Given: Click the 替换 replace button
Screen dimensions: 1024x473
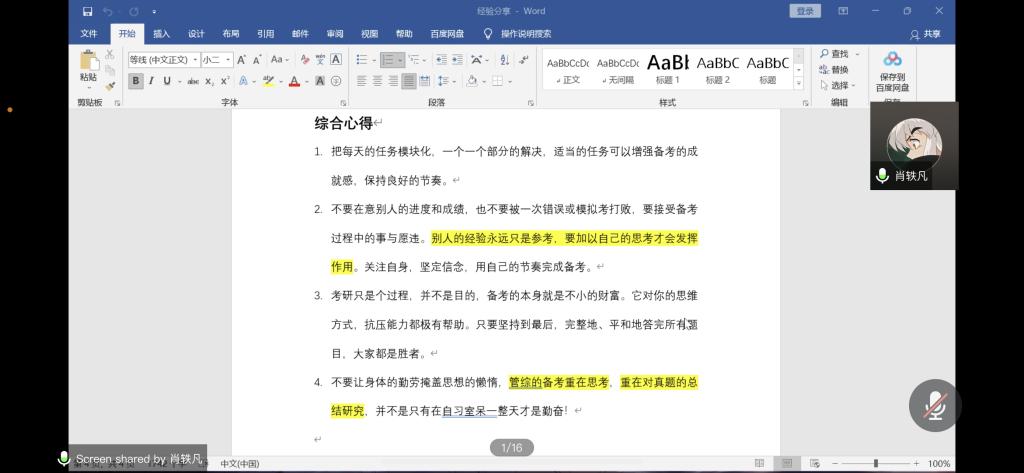Looking at the screenshot, I should (x=833, y=70).
